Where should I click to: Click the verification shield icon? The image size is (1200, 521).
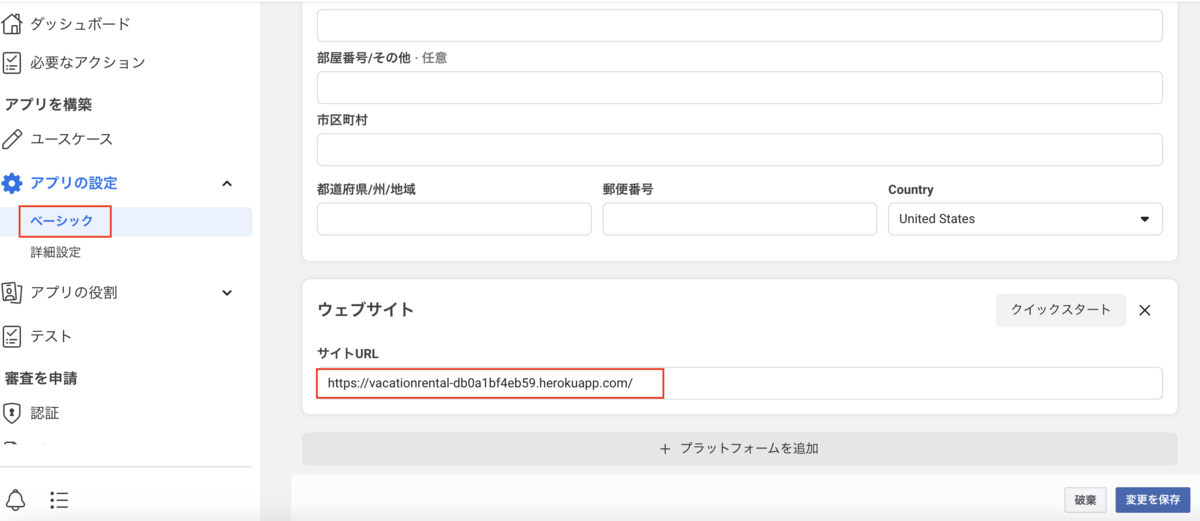(12, 412)
